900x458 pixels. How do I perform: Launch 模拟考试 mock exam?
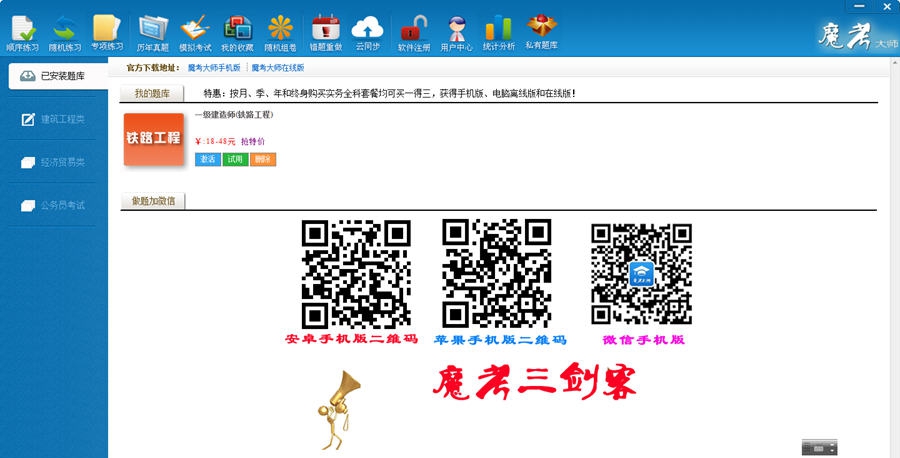(195, 33)
